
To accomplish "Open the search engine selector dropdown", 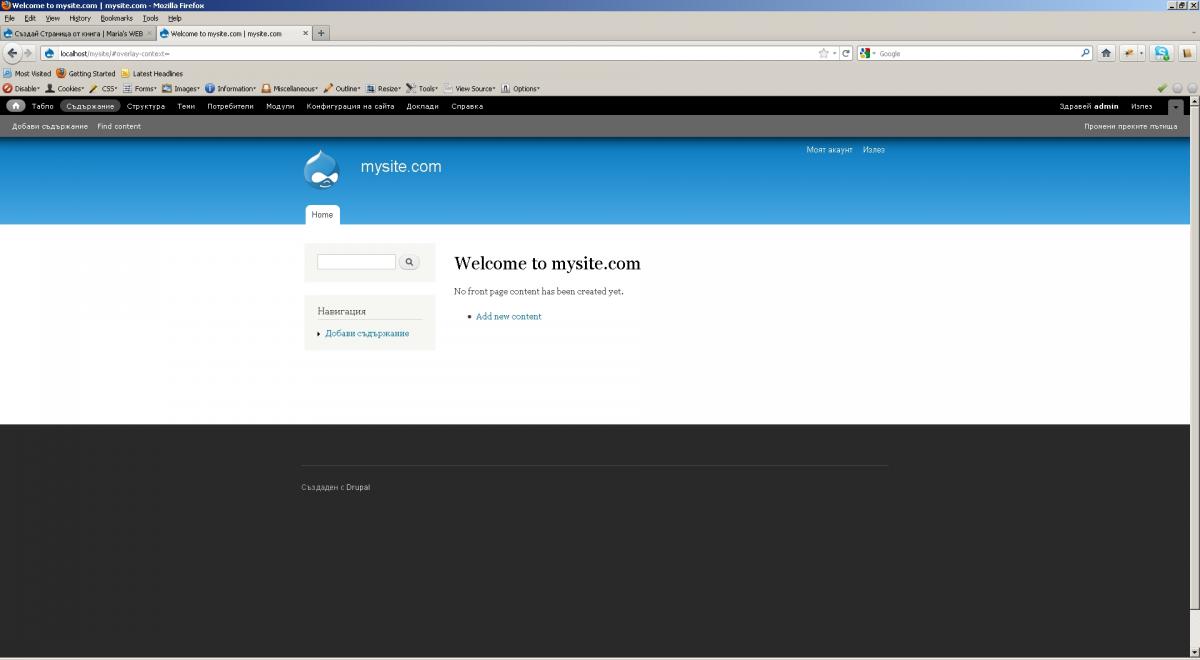I will (x=868, y=53).
